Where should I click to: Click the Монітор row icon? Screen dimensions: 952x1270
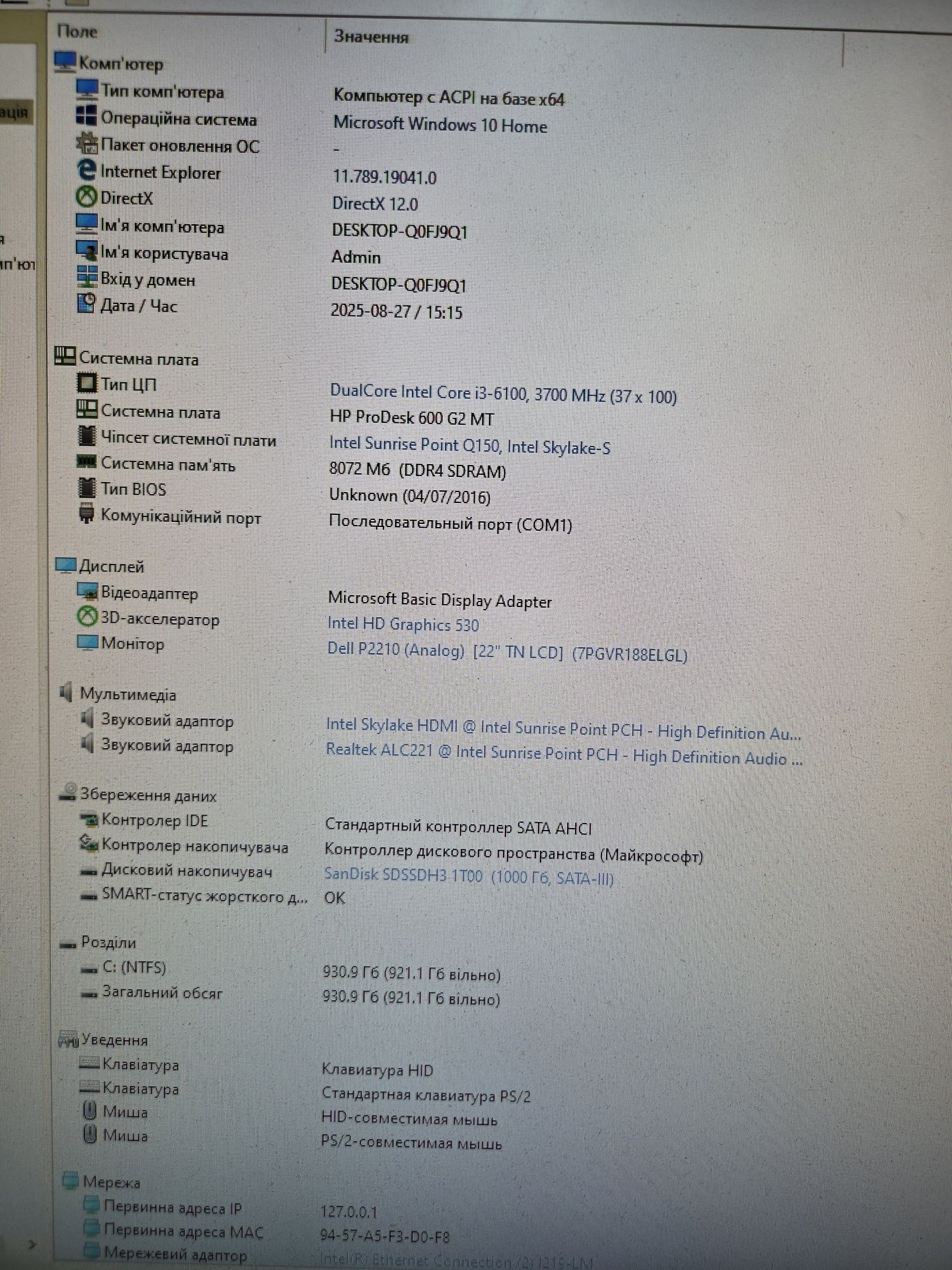87,643
